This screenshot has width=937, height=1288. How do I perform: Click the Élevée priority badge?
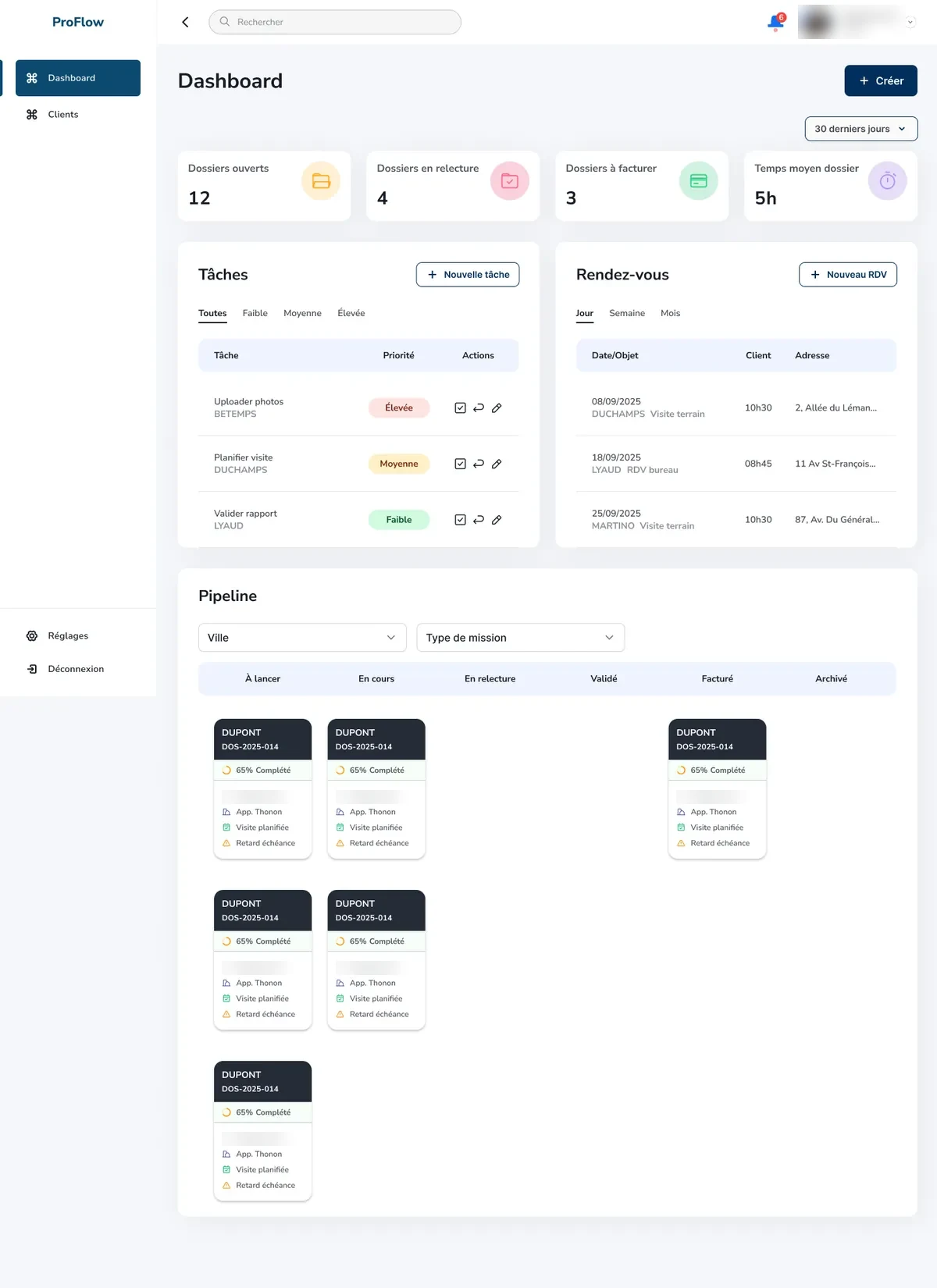(399, 407)
